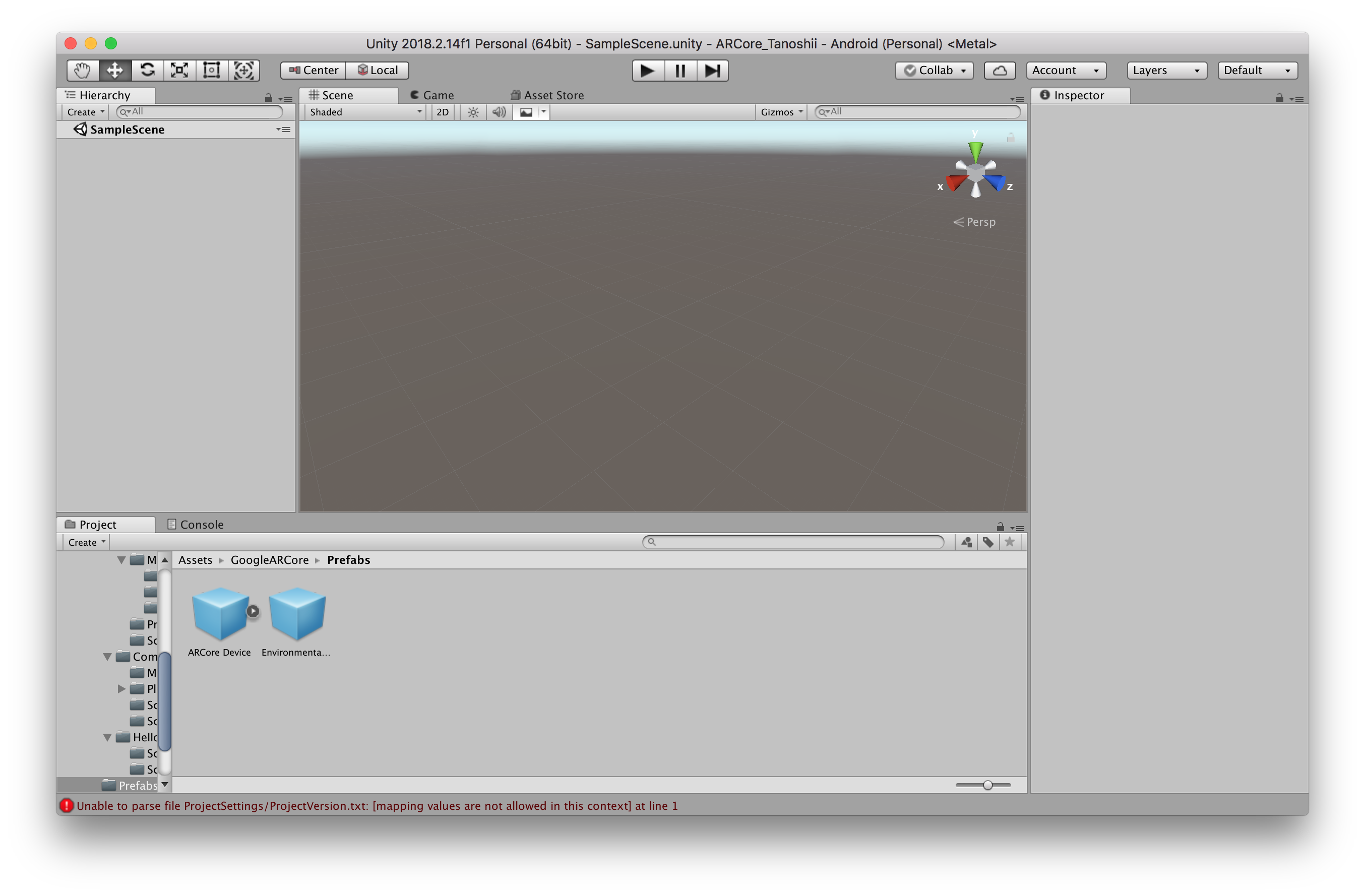1365x896 pixels.
Task: Open the cloud Services panel
Action: 999,71
